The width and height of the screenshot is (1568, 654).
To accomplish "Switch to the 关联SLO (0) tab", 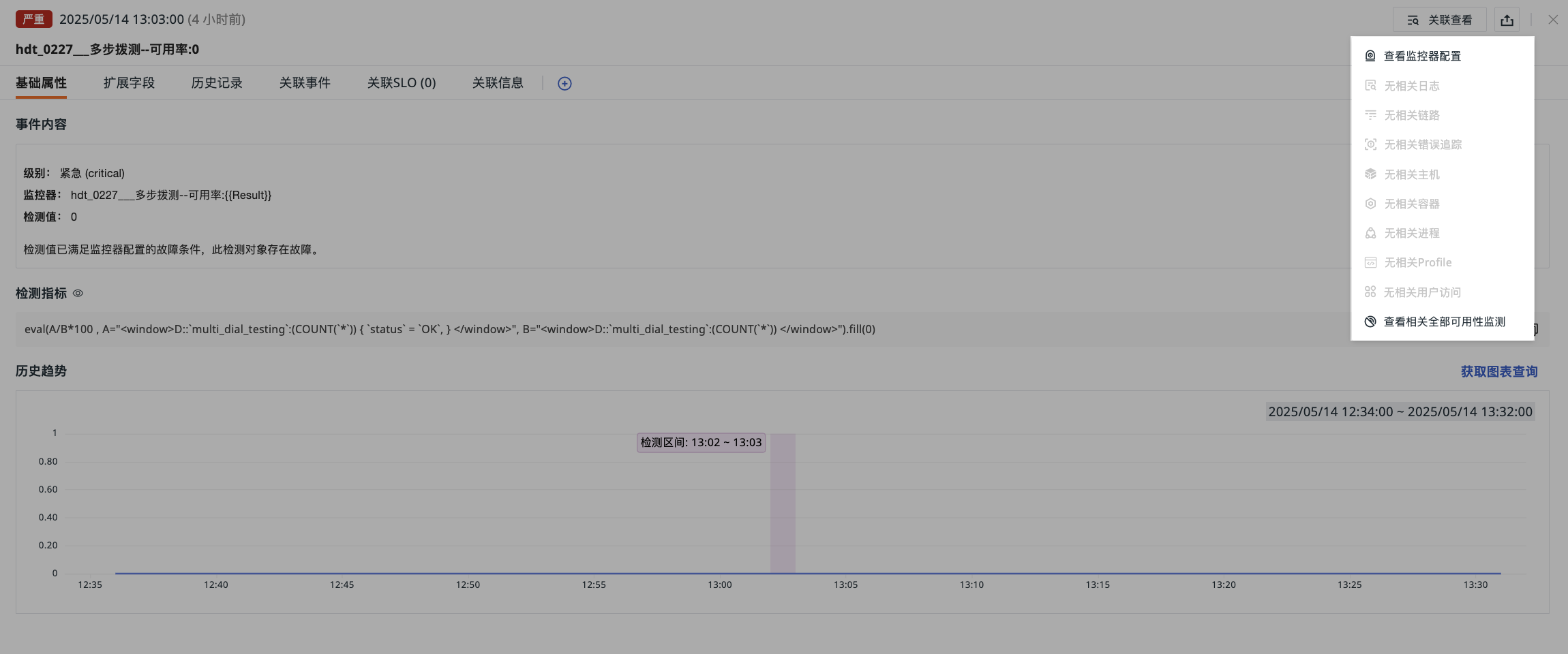I will 402,83.
